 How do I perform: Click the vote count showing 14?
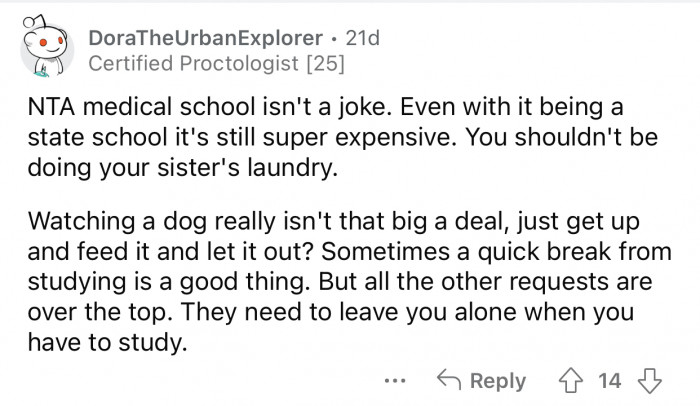click(x=609, y=381)
